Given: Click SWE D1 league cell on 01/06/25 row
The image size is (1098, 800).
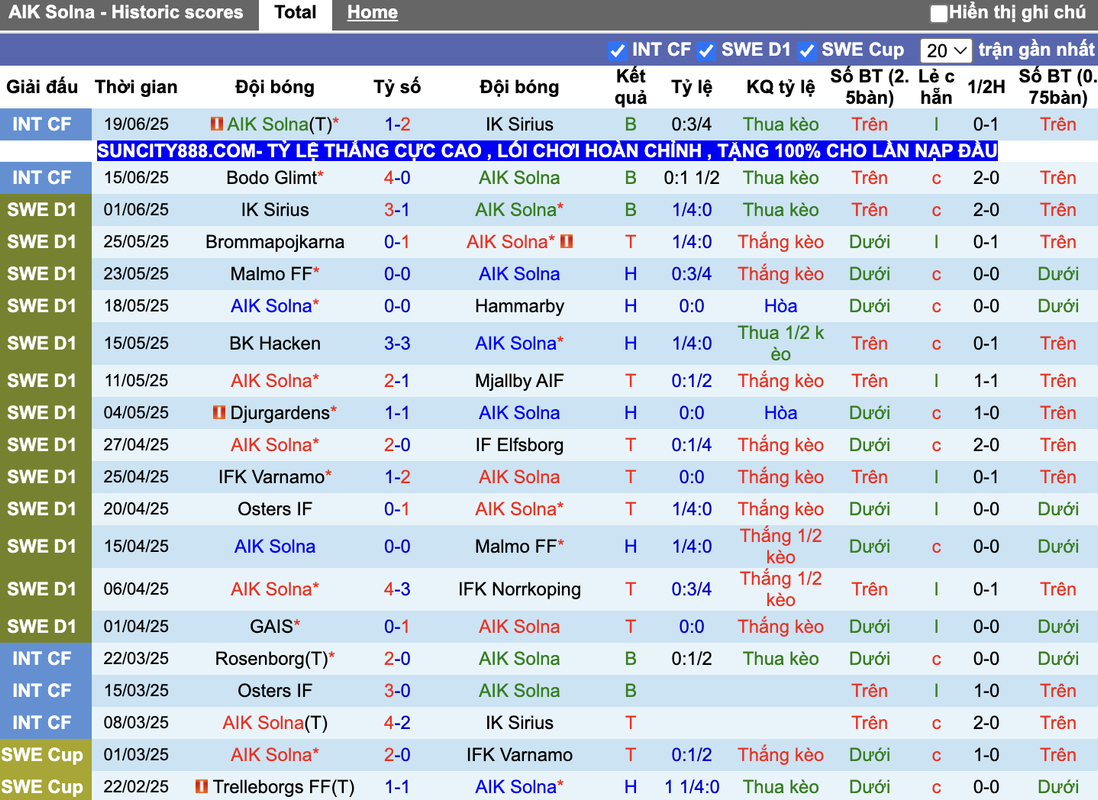Looking at the screenshot, I should coord(46,209).
